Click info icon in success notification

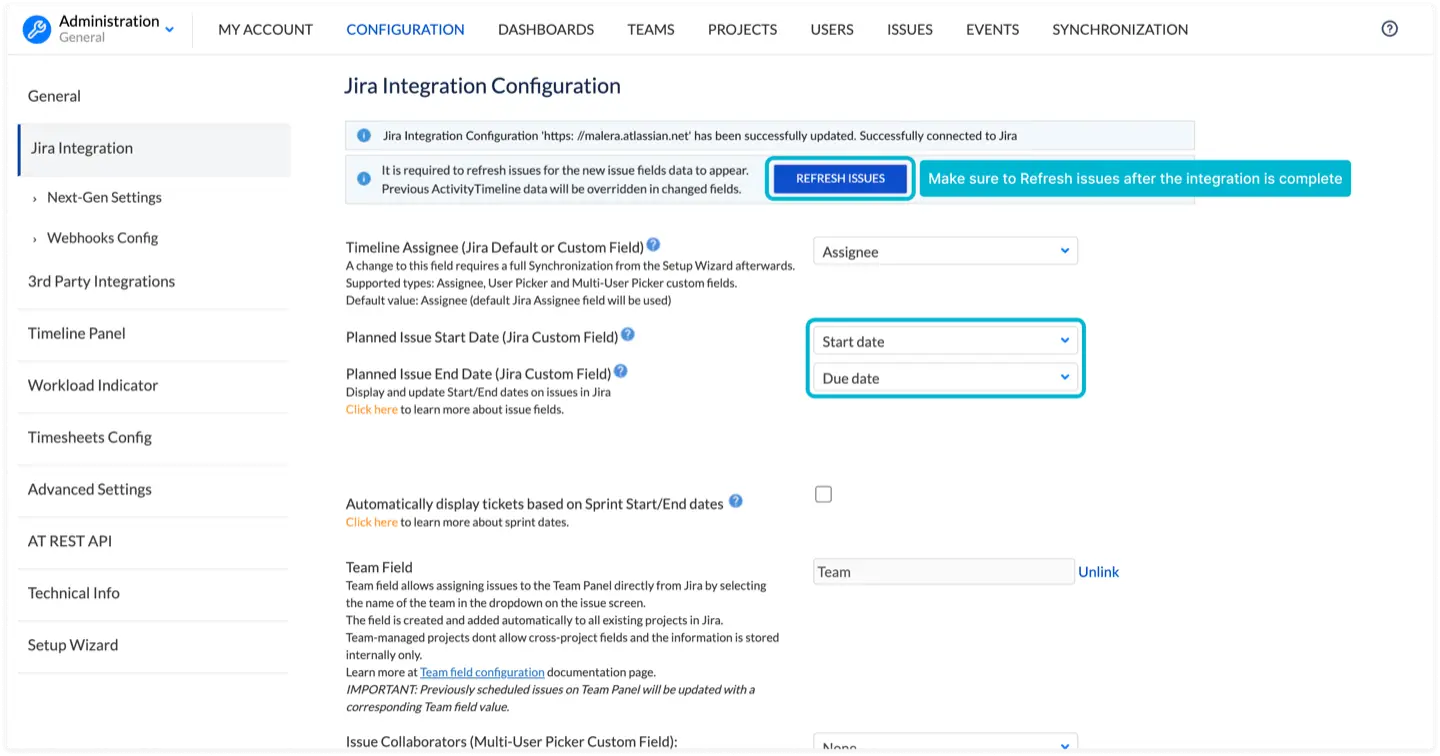364,135
